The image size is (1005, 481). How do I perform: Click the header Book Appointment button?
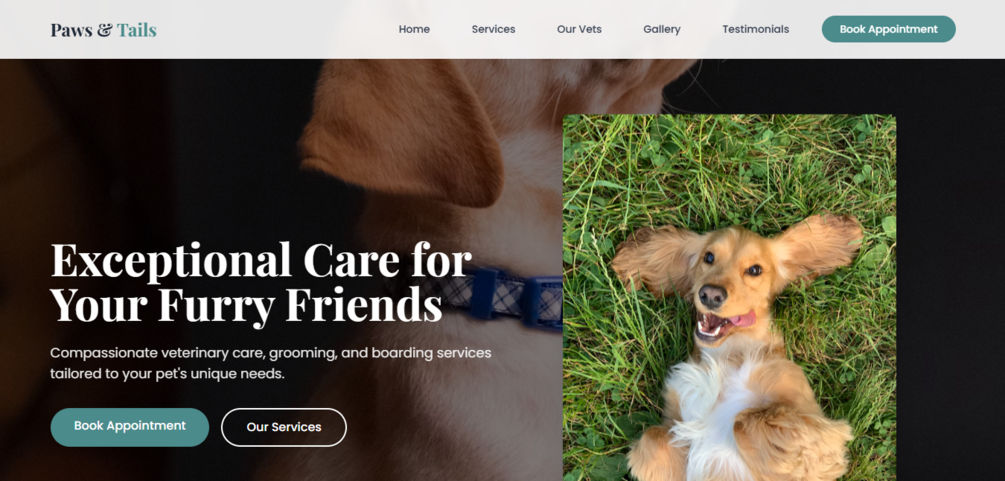(888, 30)
